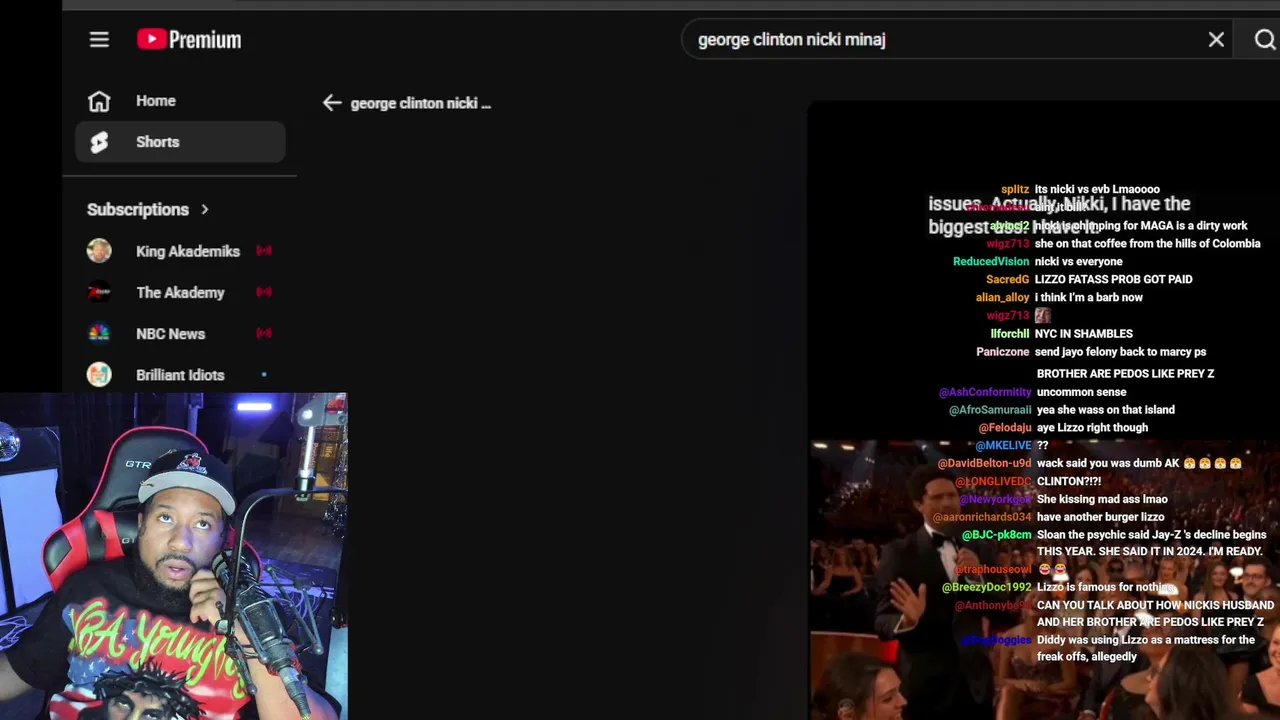Viewport: 1280px width, 720px height.
Task: Click chat username 'llforchll'
Action: (1010, 333)
